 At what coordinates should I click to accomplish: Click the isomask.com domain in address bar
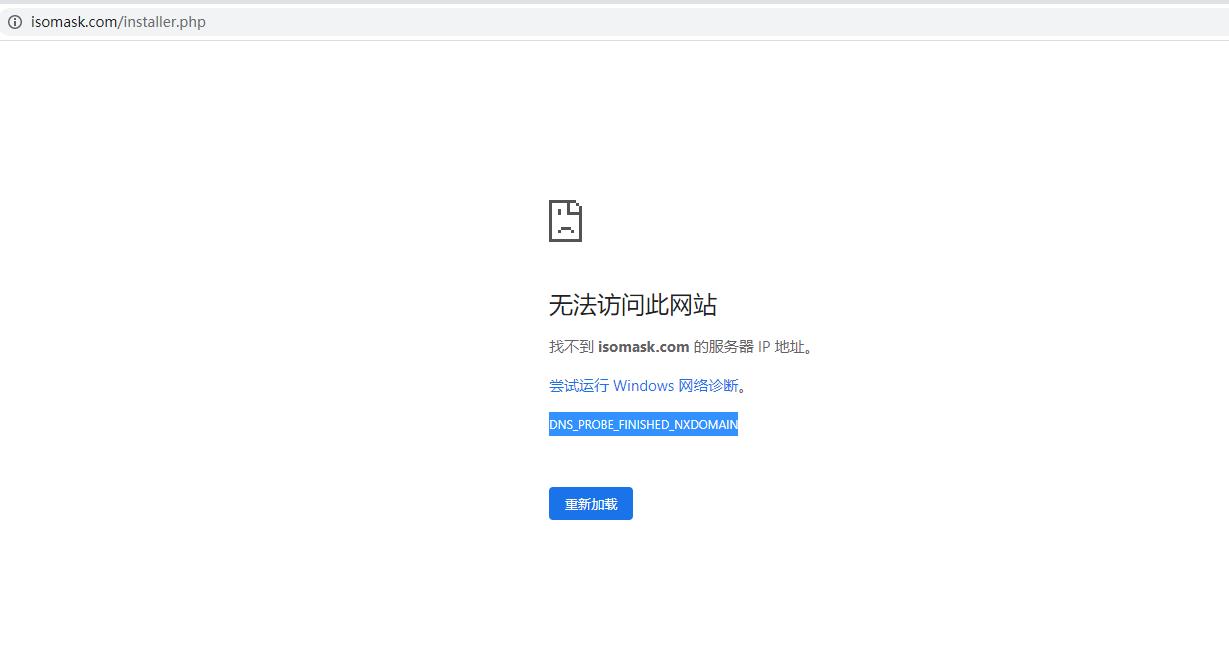click(74, 22)
